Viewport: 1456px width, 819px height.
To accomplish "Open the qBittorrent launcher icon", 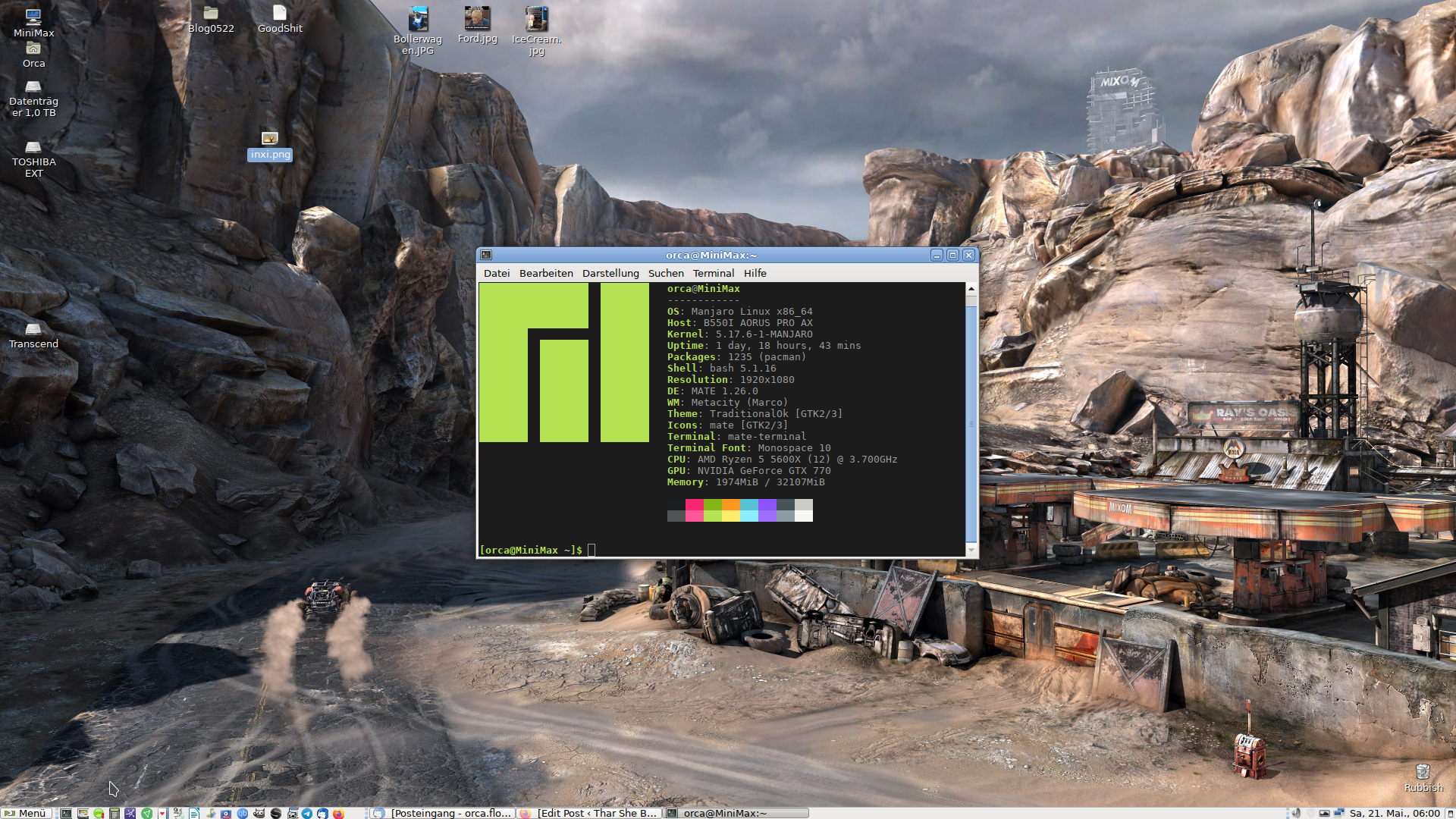I will pos(243,813).
